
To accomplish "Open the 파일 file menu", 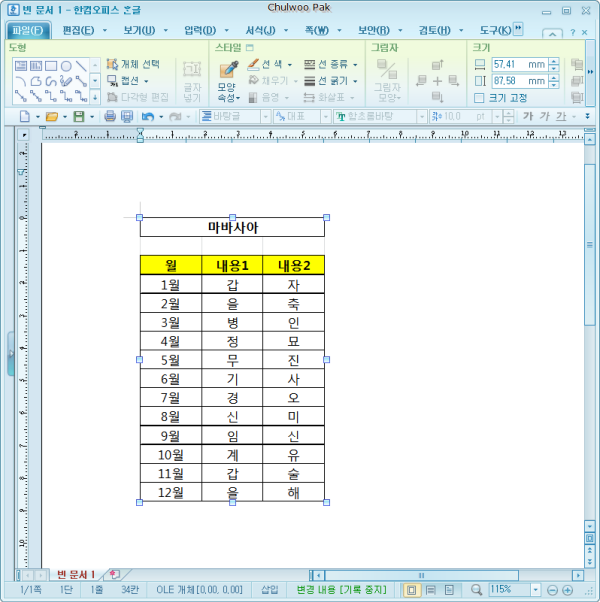I will (x=28, y=30).
